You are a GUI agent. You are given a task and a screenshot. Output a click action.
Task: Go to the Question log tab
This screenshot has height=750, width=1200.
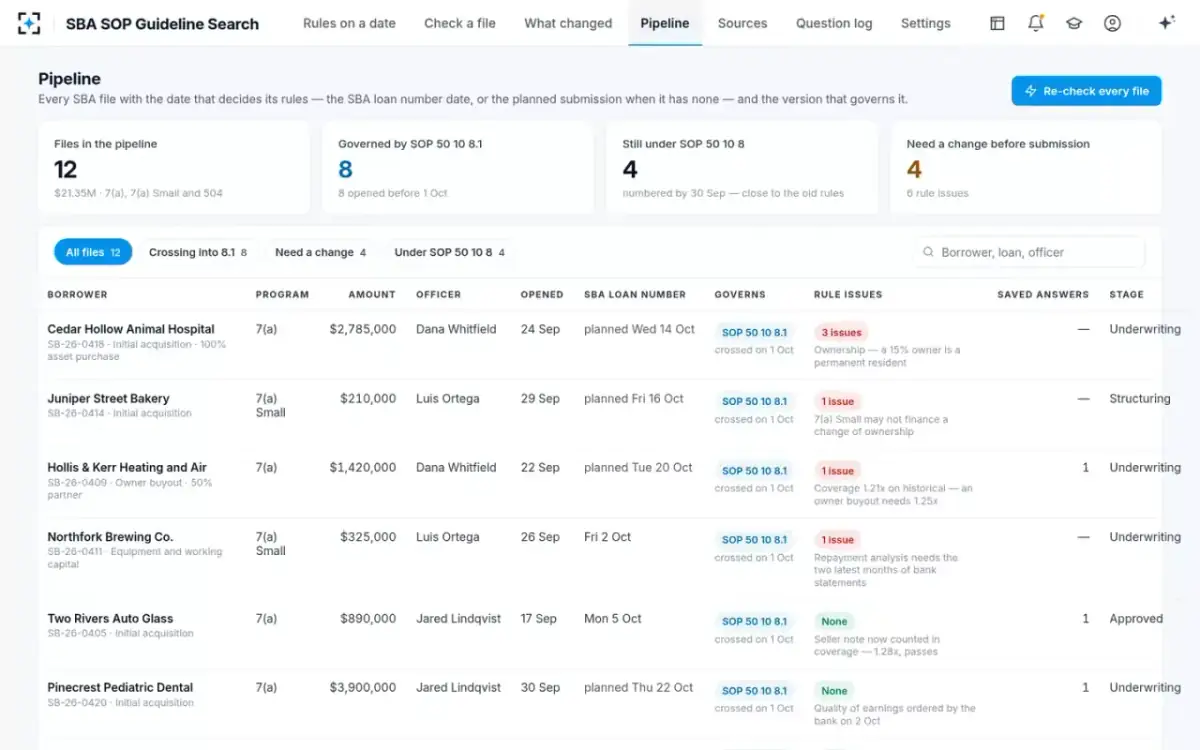click(x=834, y=23)
